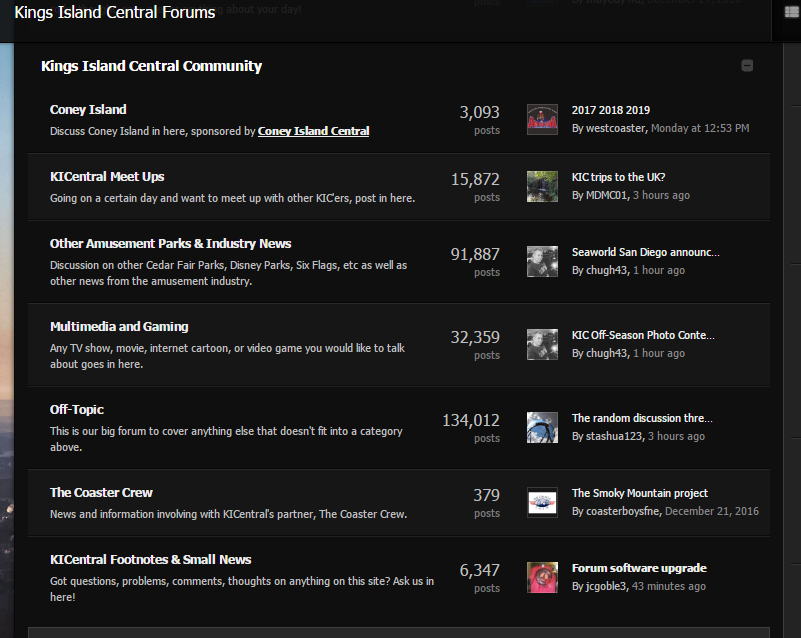801x638 pixels.
Task: Open the KIC trips to the UK topic
Action: pos(618,177)
